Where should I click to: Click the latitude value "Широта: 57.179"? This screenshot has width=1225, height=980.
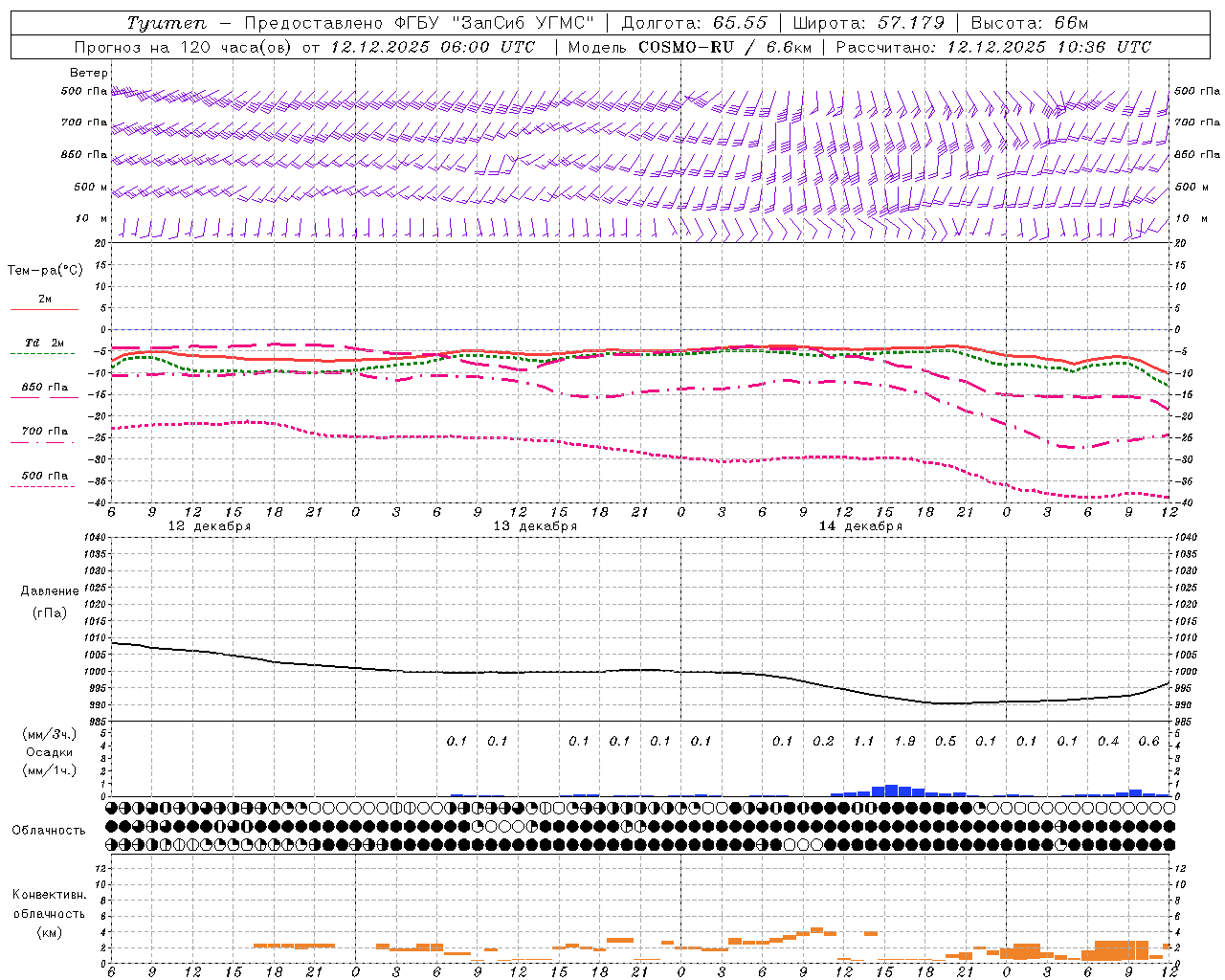[870, 23]
